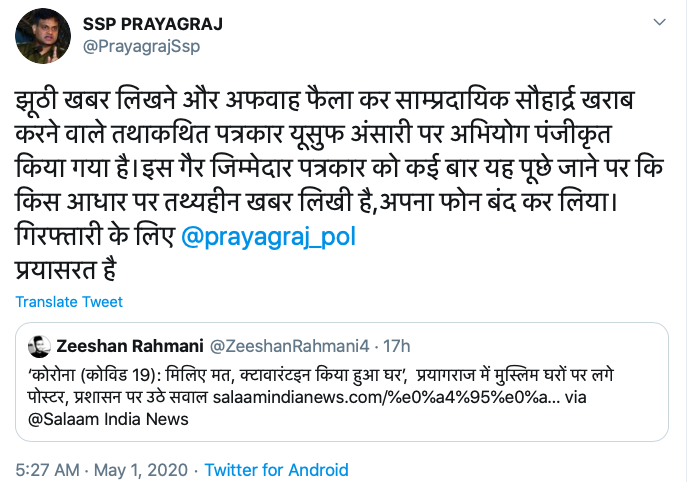Click the 5:27 AM tweet time
689x482 pixels.
pyautogui.click(x=45, y=469)
